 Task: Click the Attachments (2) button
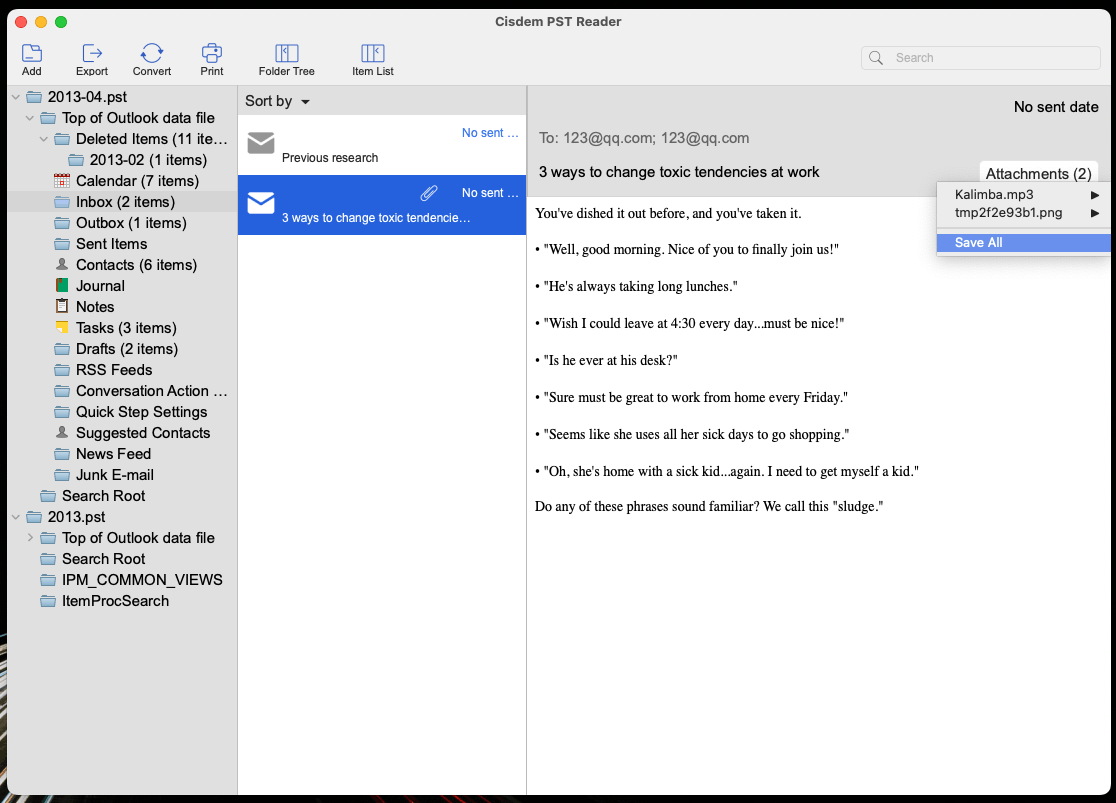tap(1038, 173)
